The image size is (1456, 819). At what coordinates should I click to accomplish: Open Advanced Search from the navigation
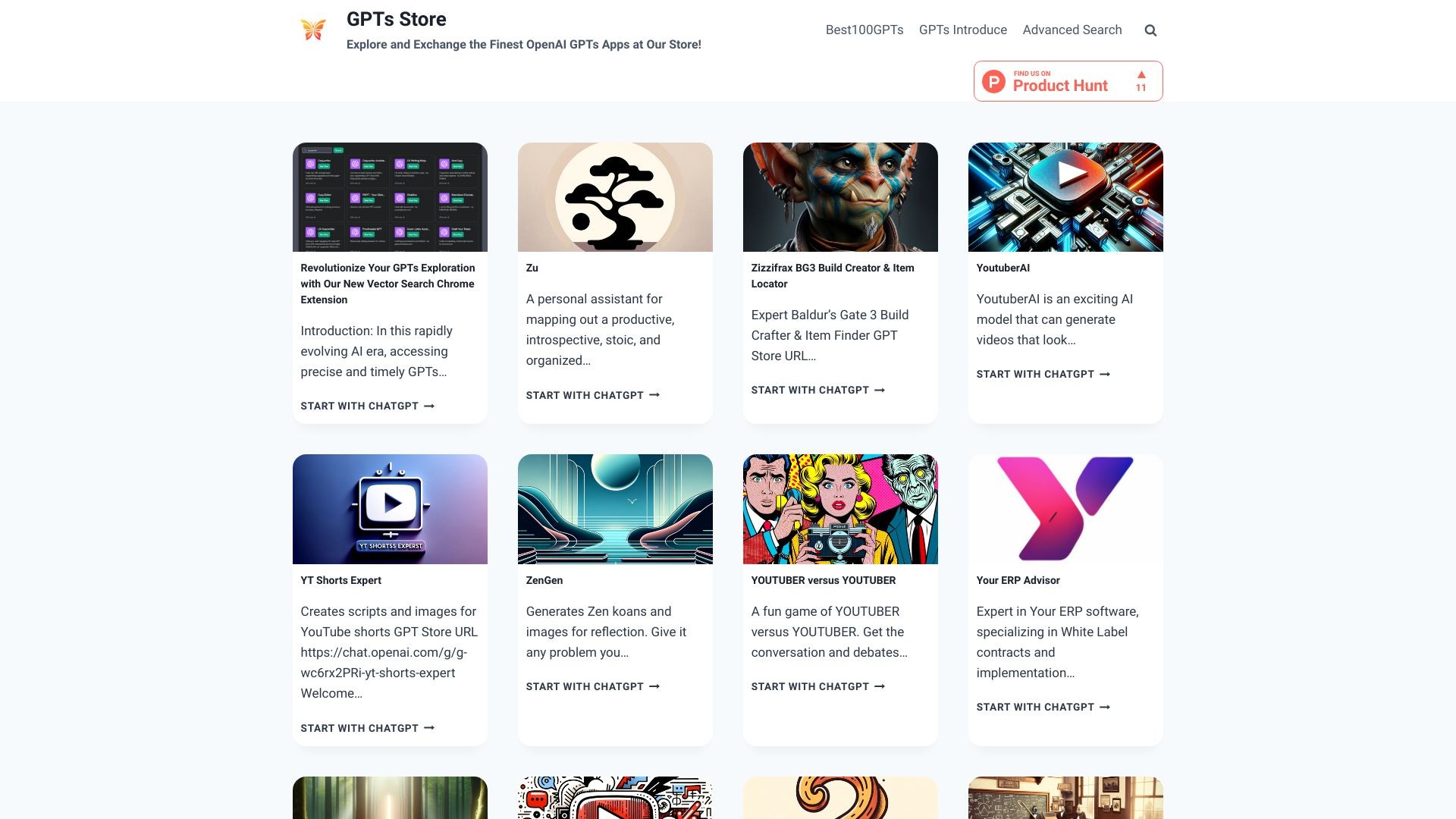(x=1072, y=30)
